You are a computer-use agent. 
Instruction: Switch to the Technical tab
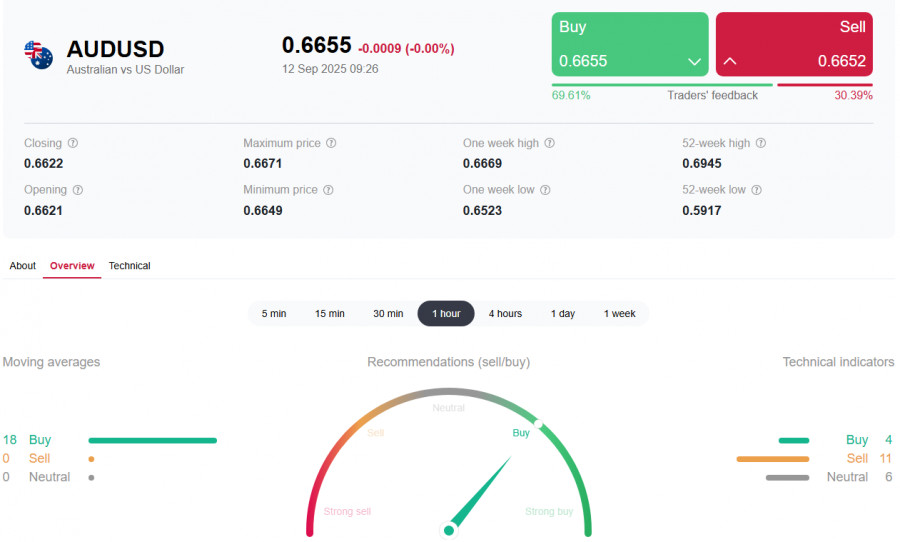point(130,266)
